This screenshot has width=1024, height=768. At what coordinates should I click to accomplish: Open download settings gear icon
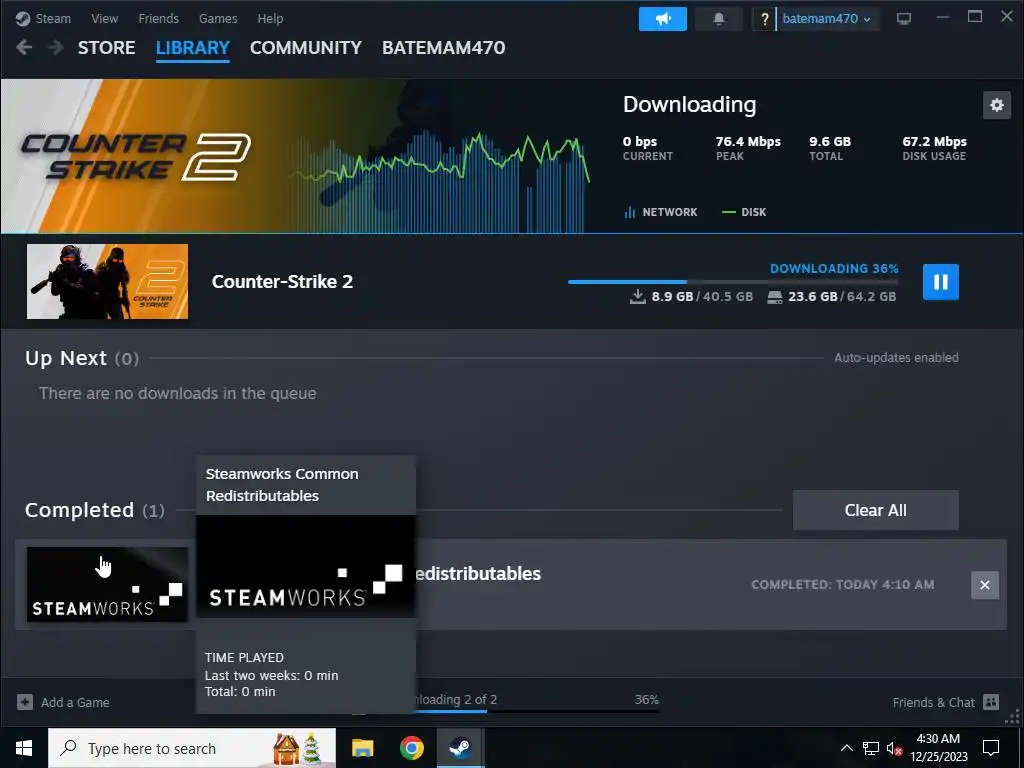pyautogui.click(x=997, y=105)
